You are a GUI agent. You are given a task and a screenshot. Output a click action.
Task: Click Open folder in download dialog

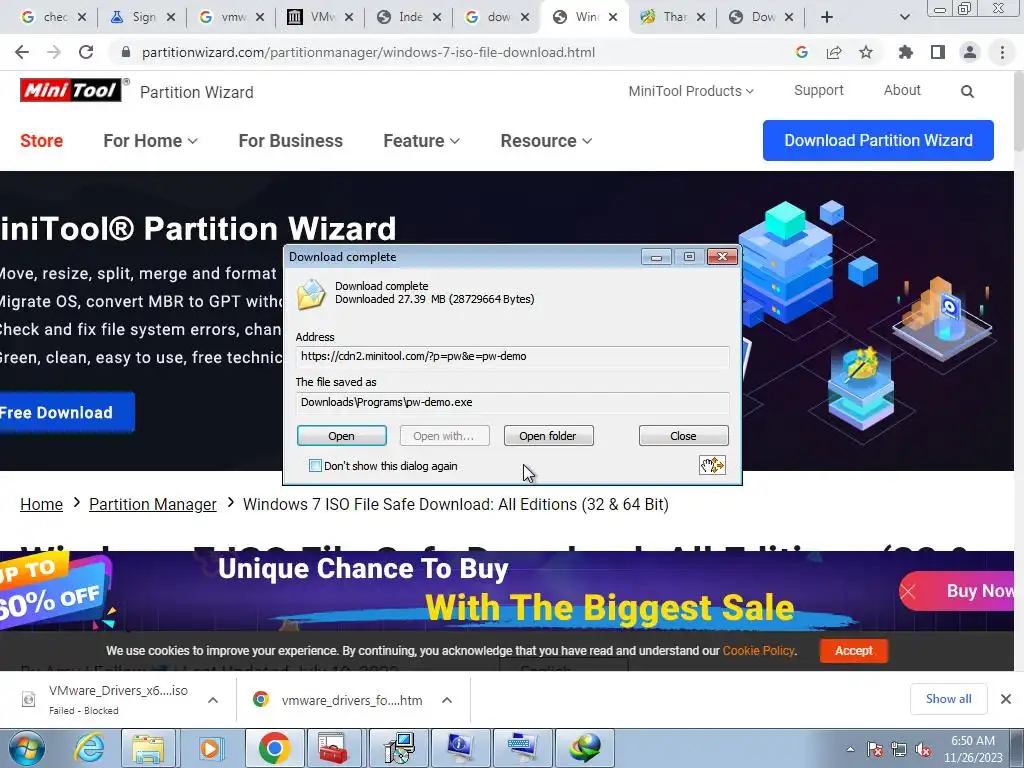click(x=548, y=436)
